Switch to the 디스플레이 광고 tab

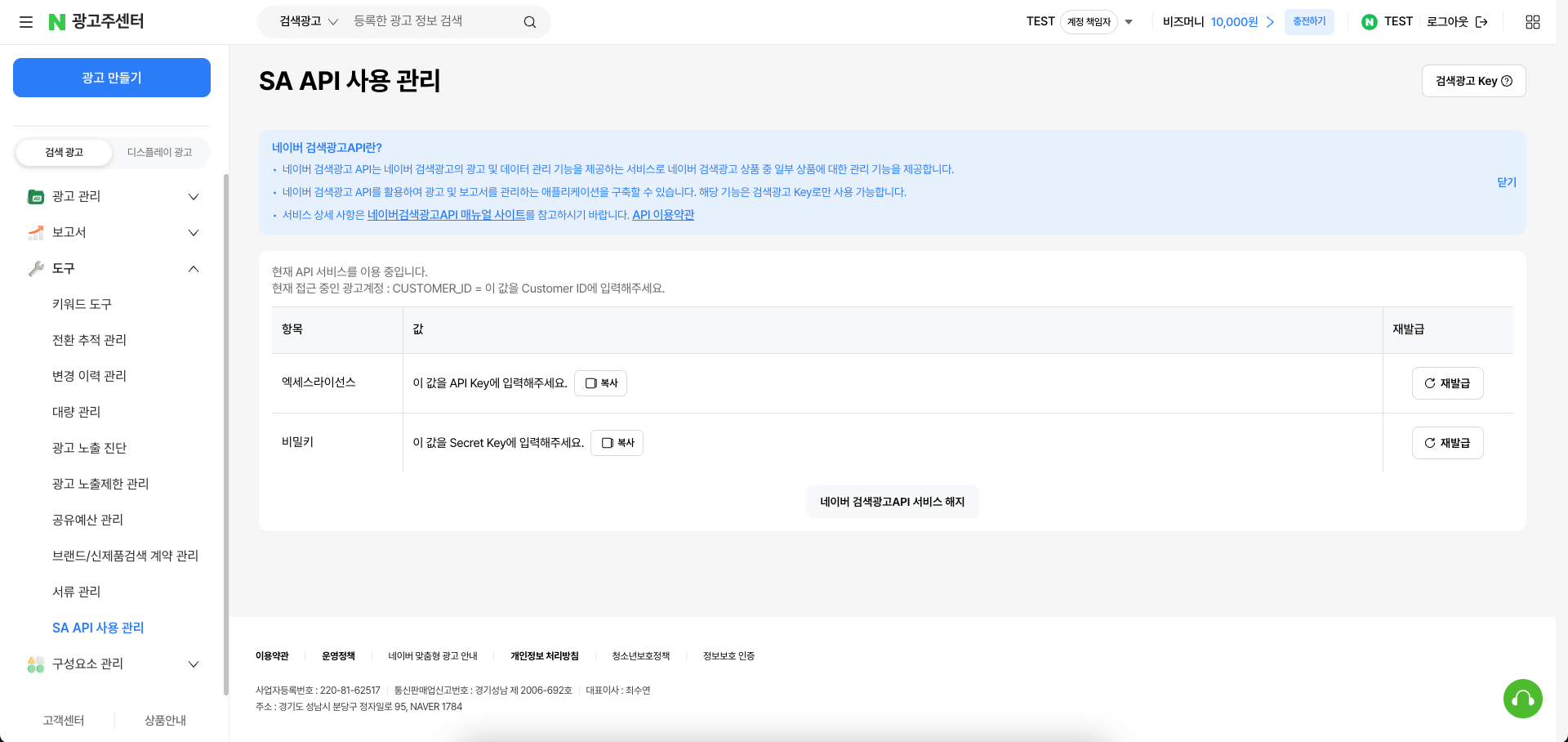[160, 153]
